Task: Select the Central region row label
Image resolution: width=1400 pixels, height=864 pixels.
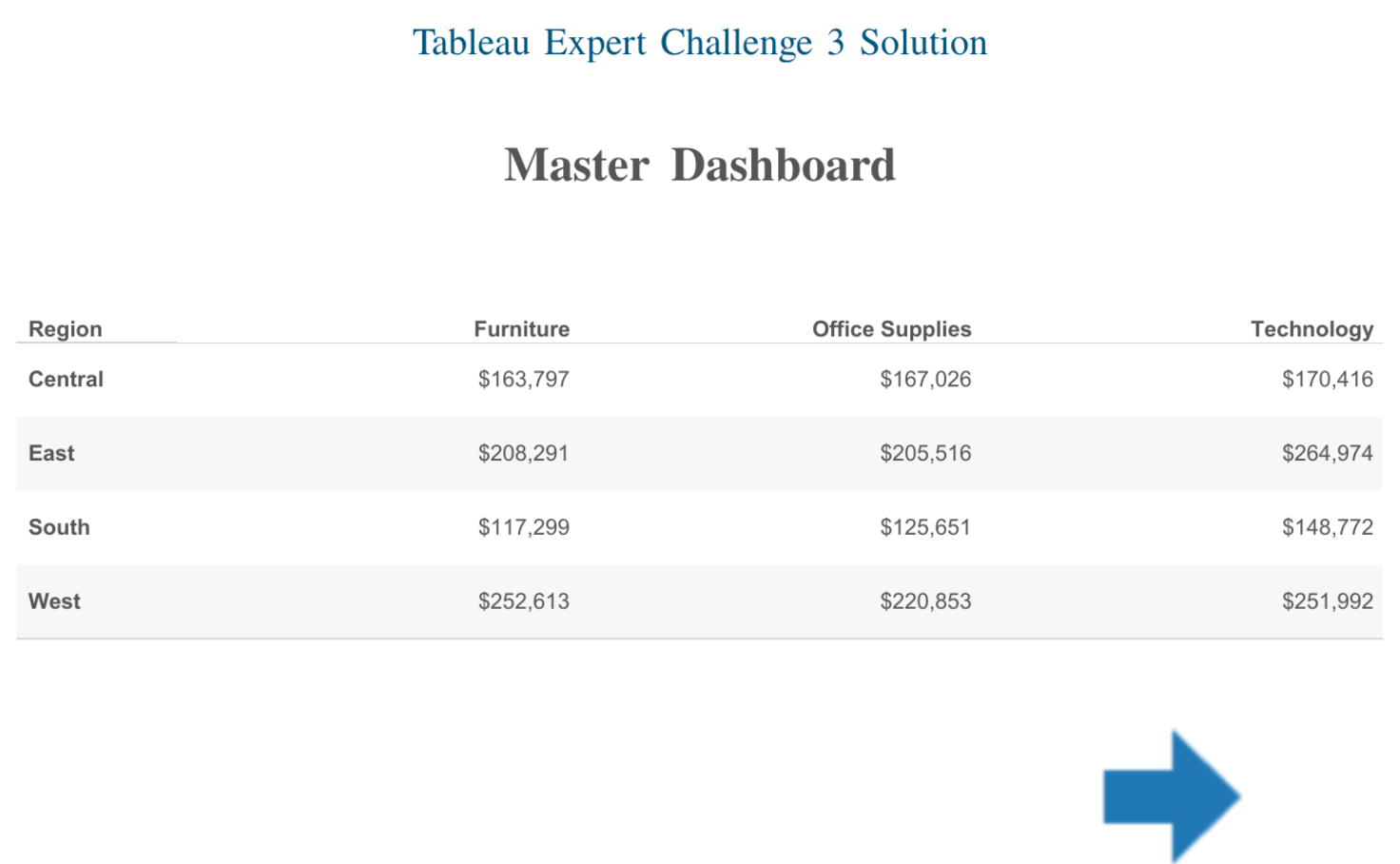Action: [66, 380]
